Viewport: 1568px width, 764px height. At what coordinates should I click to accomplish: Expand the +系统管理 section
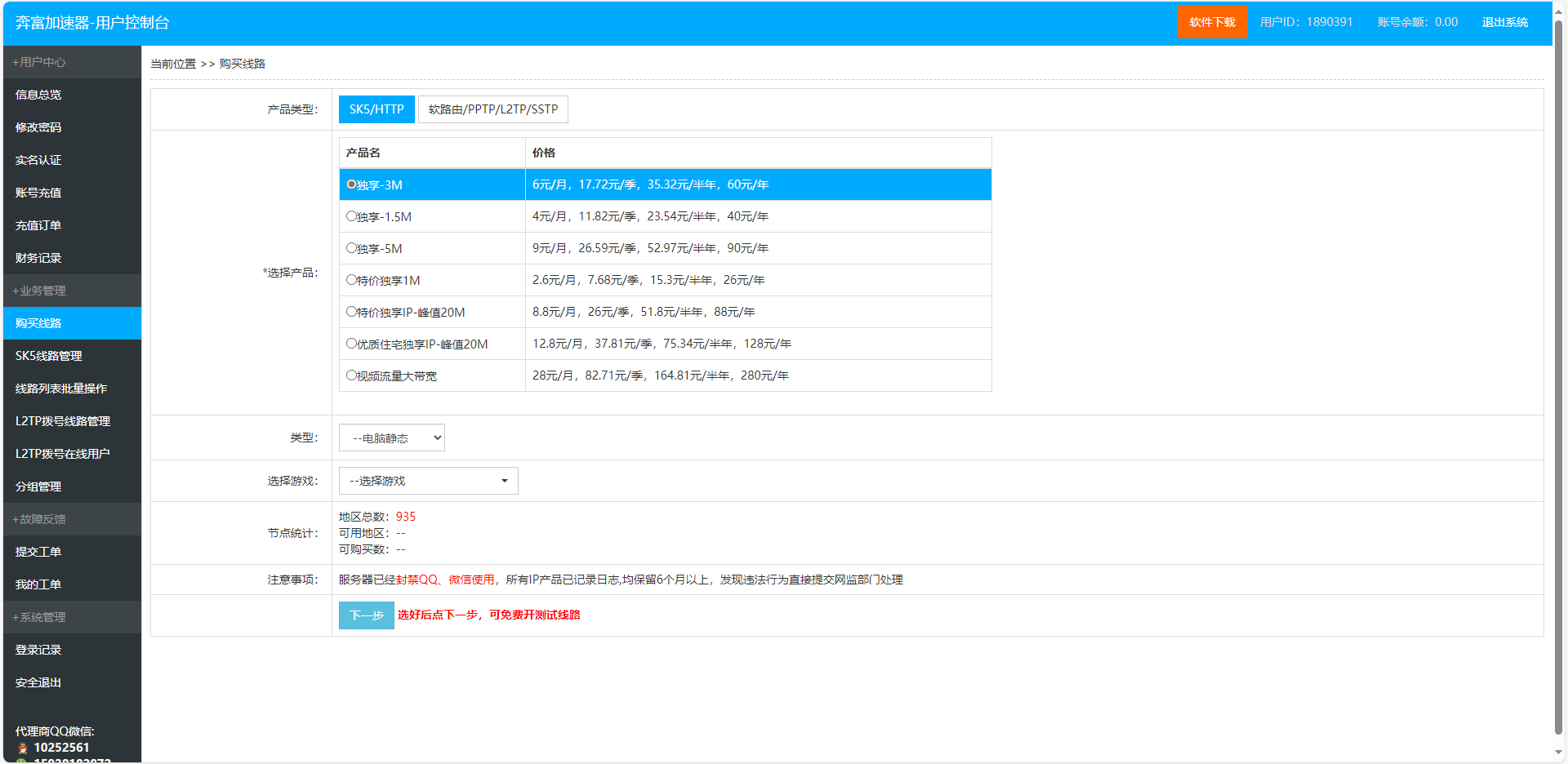pyautogui.click(x=38, y=617)
